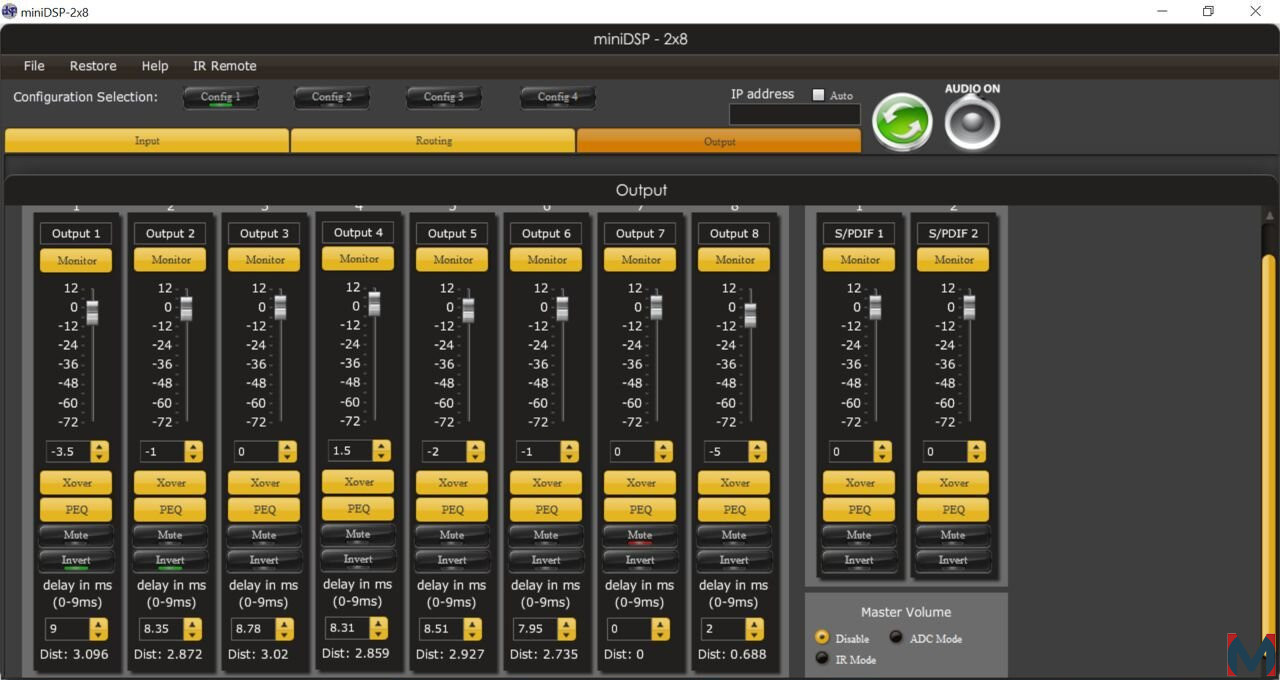Open the IR Remote menu
1280x680 pixels.
tap(225, 66)
